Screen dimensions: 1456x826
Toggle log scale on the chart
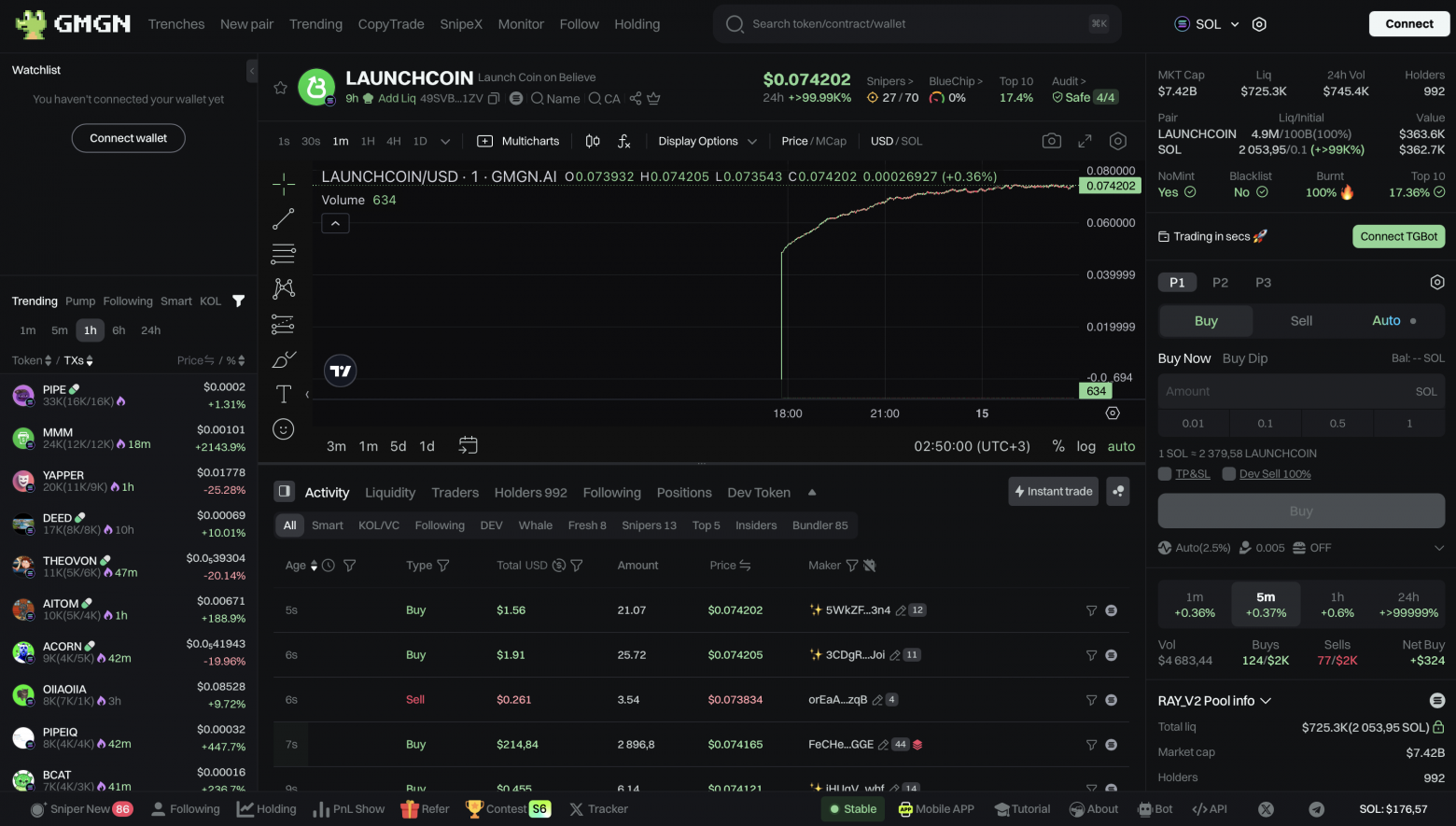pyautogui.click(x=1085, y=446)
